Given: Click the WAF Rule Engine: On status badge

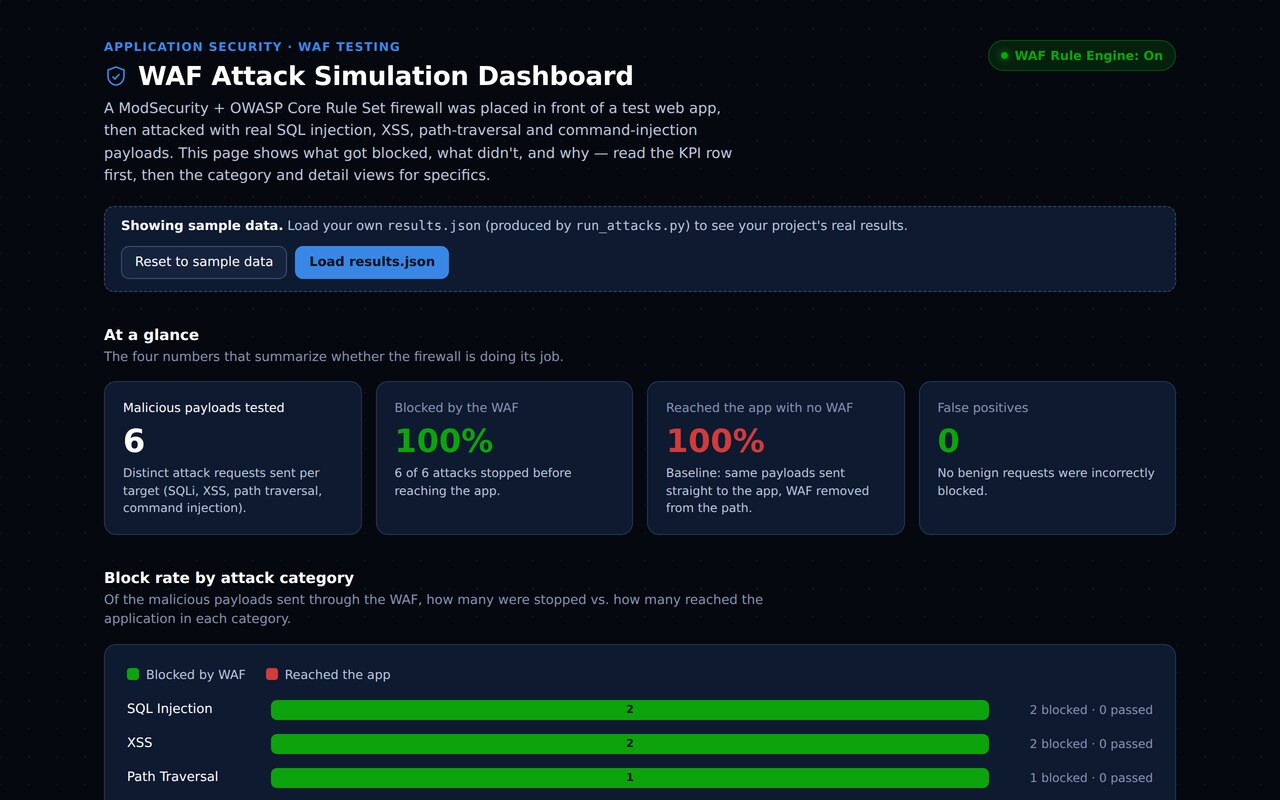Looking at the screenshot, I should (x=1082, y=56).
